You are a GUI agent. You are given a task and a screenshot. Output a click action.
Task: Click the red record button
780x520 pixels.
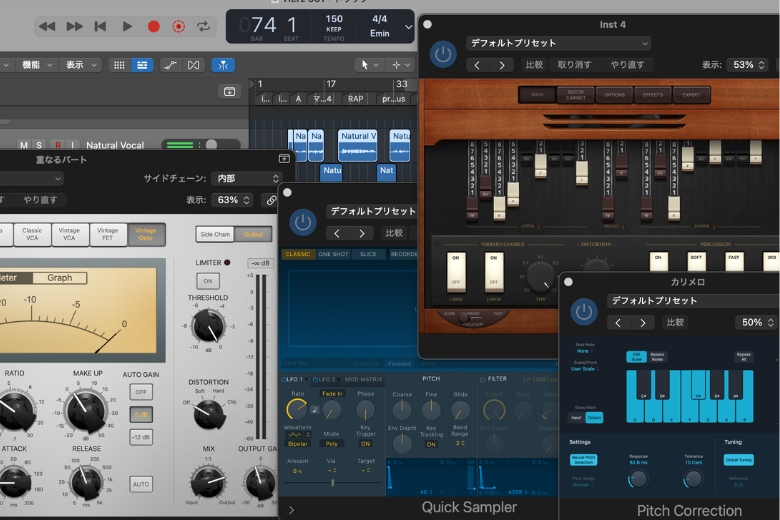(x=154, y=26)
